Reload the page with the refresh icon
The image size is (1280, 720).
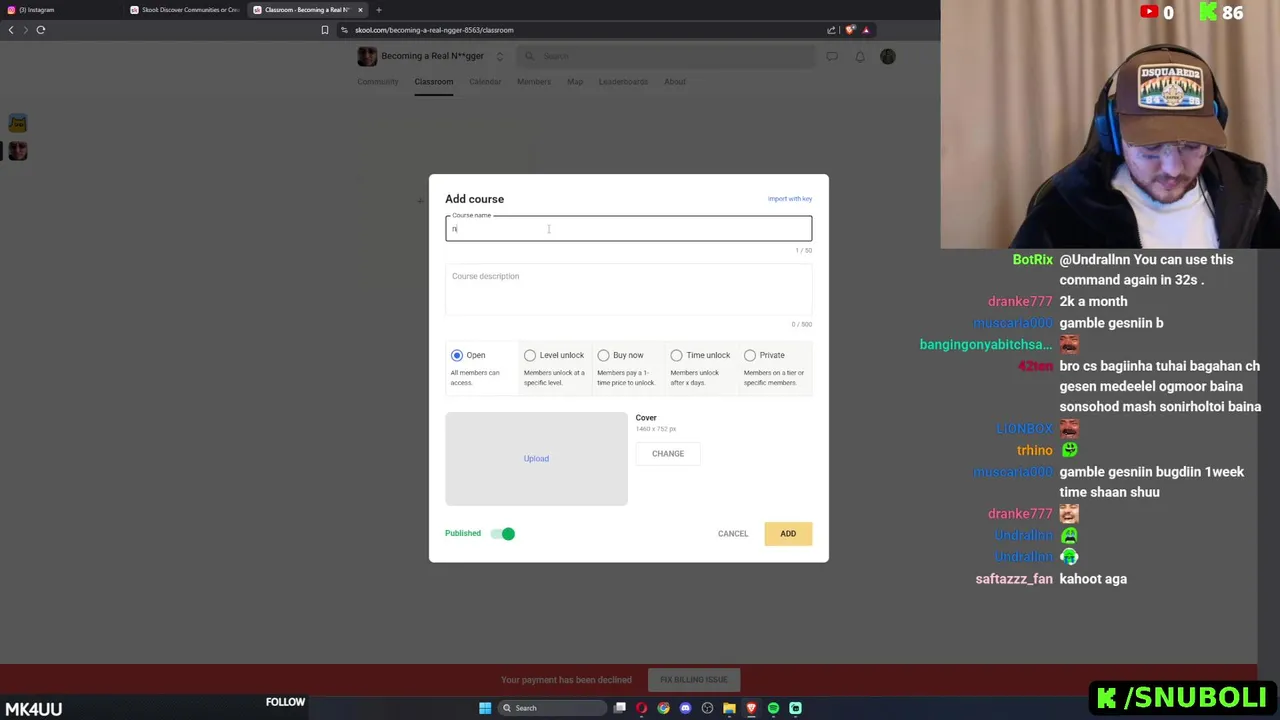click(x=41, y=30)
